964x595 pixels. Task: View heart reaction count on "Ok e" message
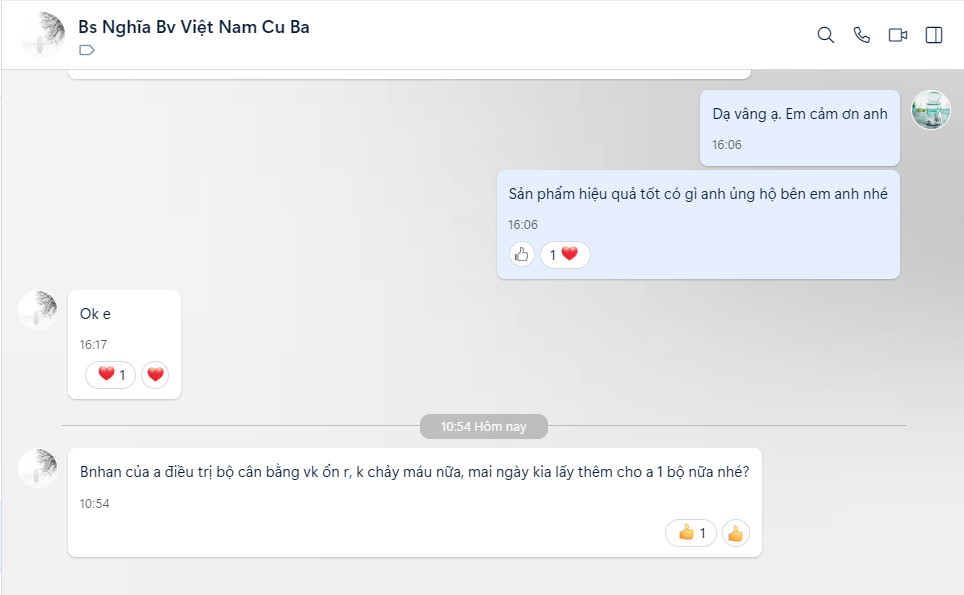(110, 375)
